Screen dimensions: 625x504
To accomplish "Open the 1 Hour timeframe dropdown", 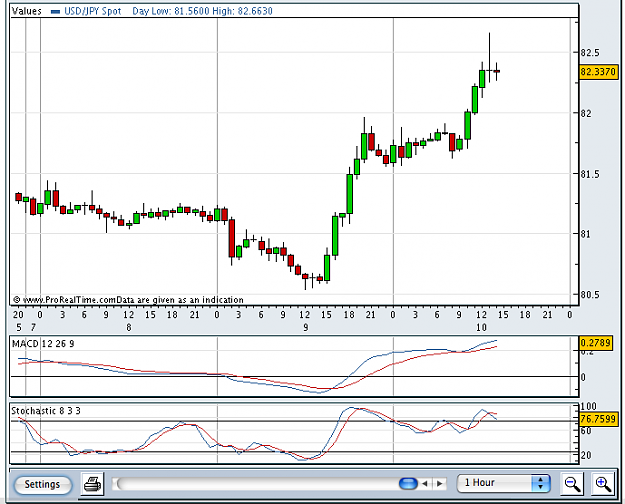I will point(503,483).
